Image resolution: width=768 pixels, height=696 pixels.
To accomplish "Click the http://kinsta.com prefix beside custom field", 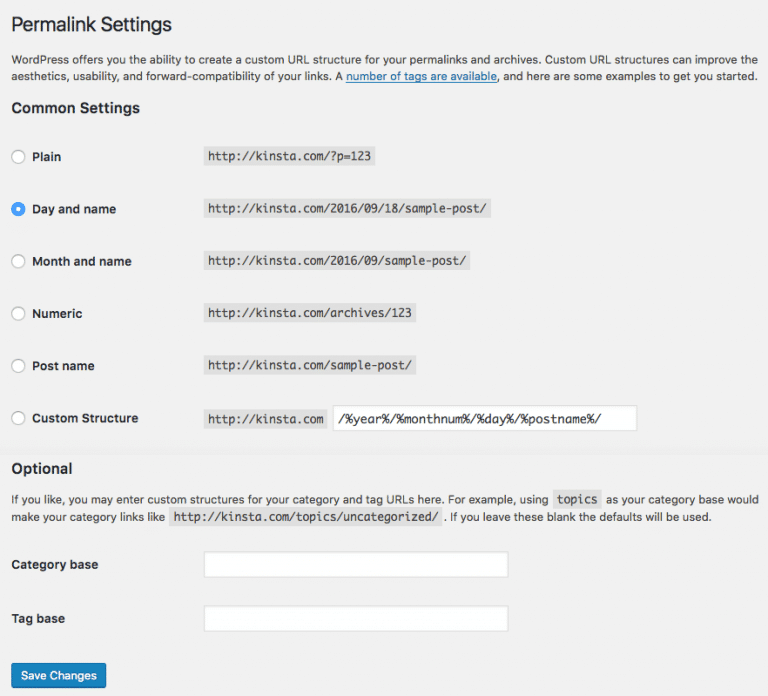I will tap(265, 419).
